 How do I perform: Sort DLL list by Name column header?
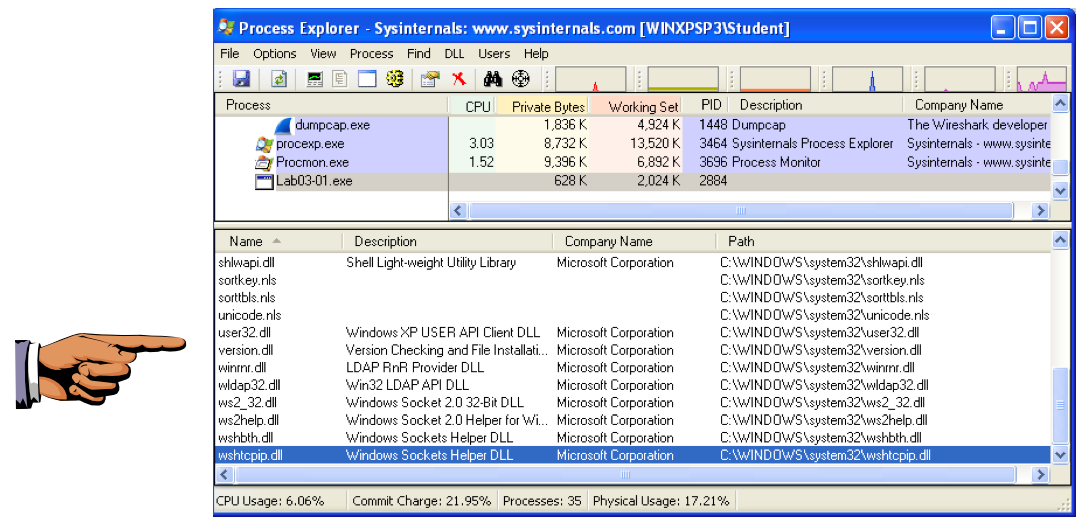278,241
